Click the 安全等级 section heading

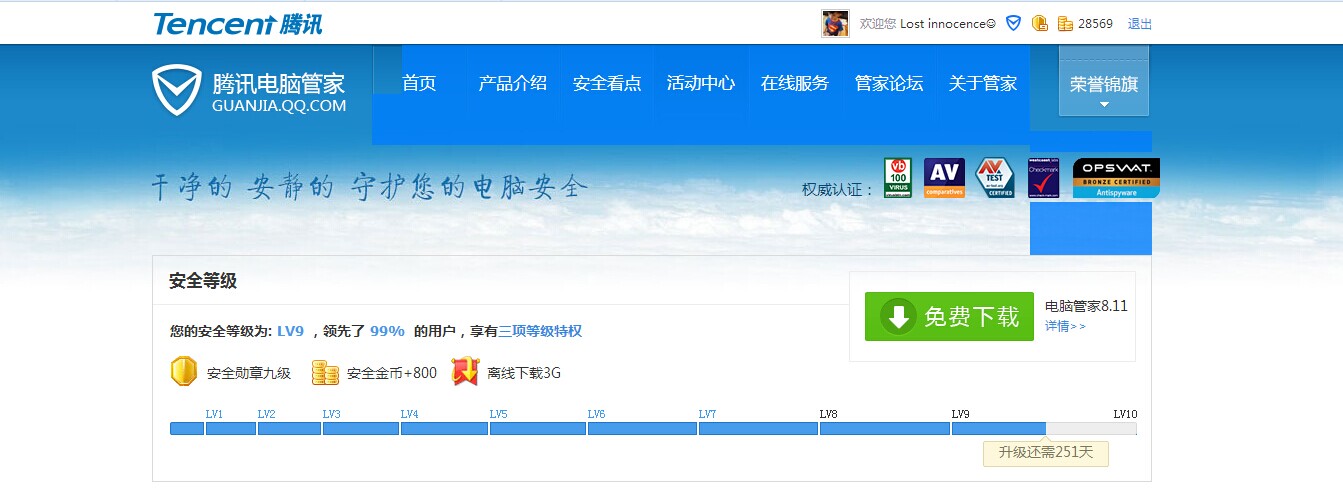click(203, 281)
